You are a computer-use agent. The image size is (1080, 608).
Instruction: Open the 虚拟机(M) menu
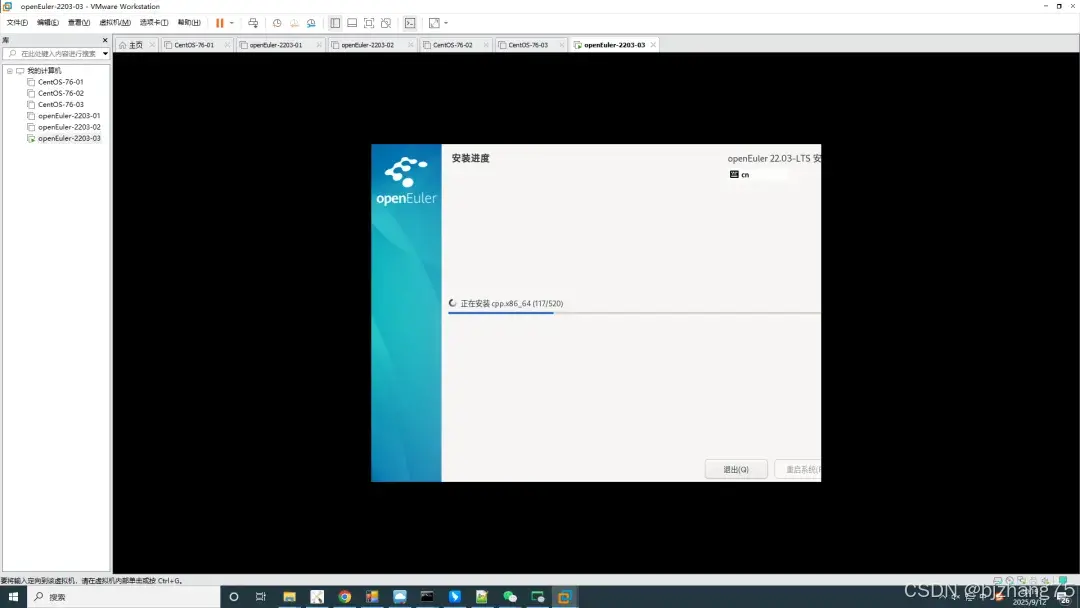click(113, 22)
